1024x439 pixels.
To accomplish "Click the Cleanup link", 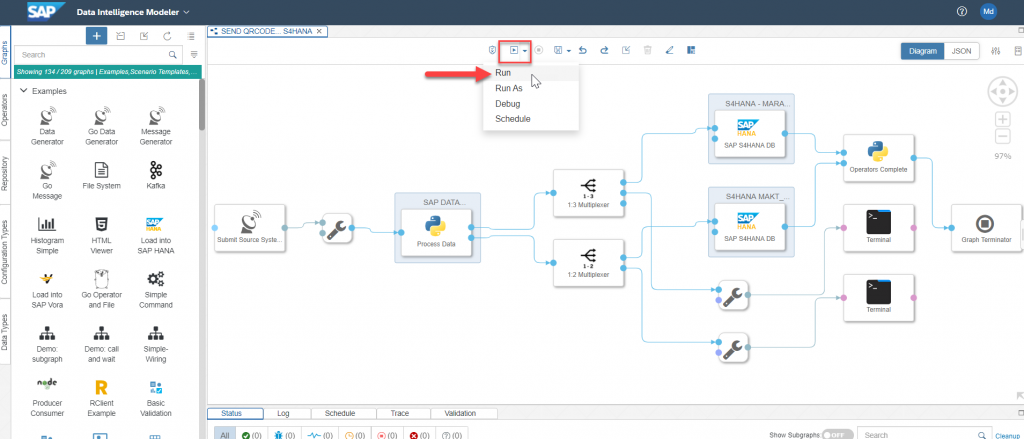I will point(1008,436).
